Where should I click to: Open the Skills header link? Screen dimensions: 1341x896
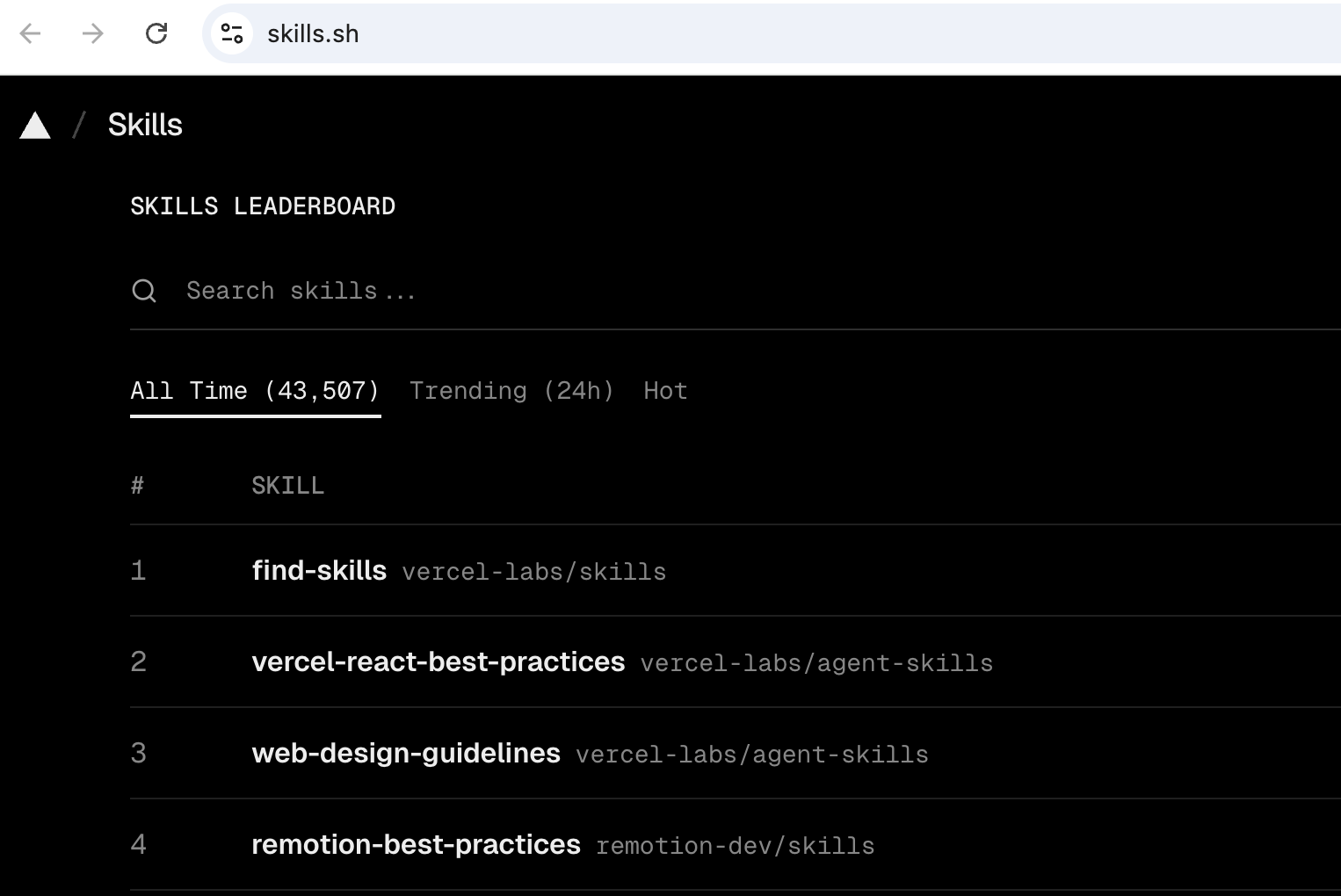click(145, 125)
